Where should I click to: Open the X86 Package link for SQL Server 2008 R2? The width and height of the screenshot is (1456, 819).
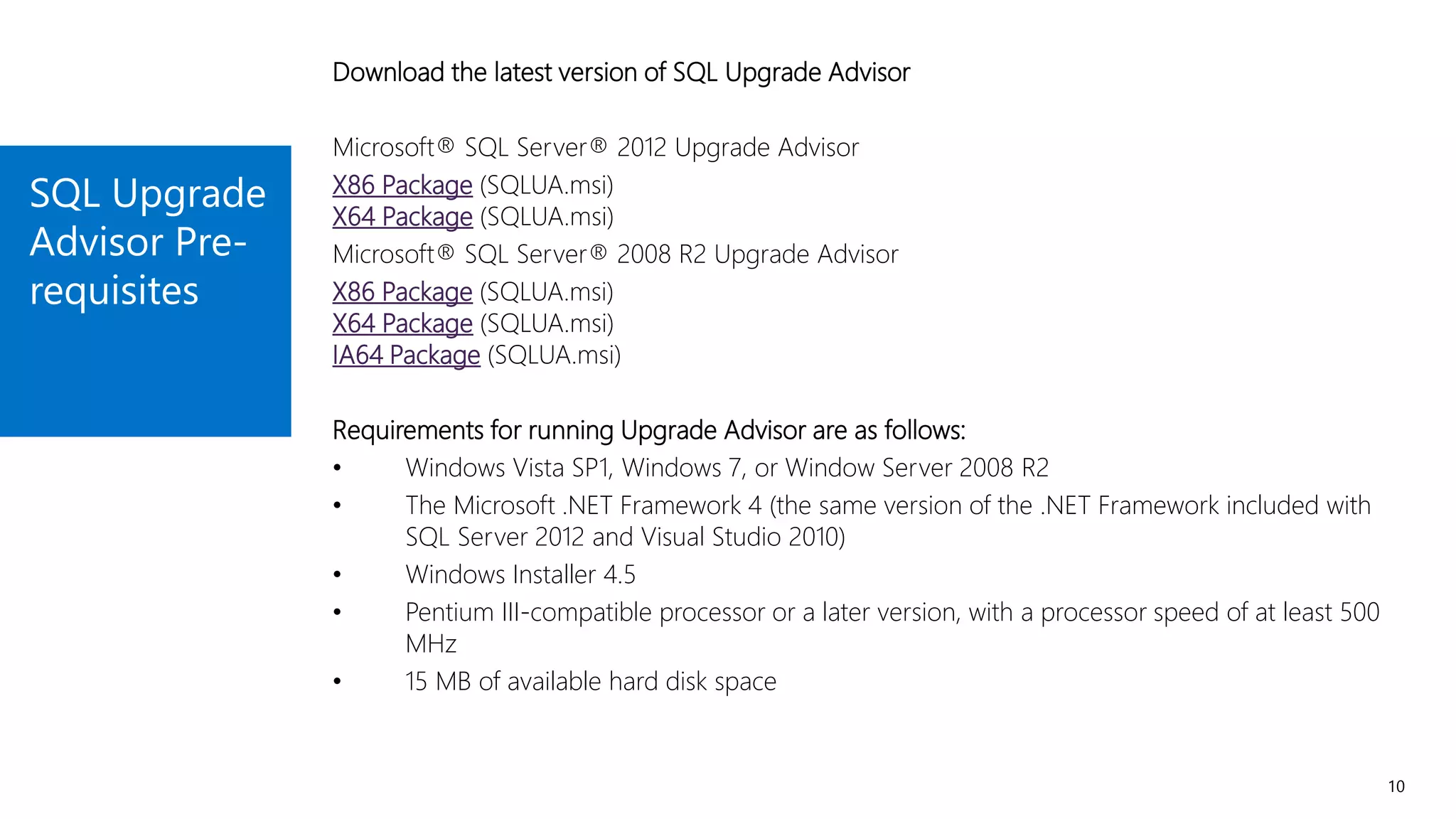(402, 292)
